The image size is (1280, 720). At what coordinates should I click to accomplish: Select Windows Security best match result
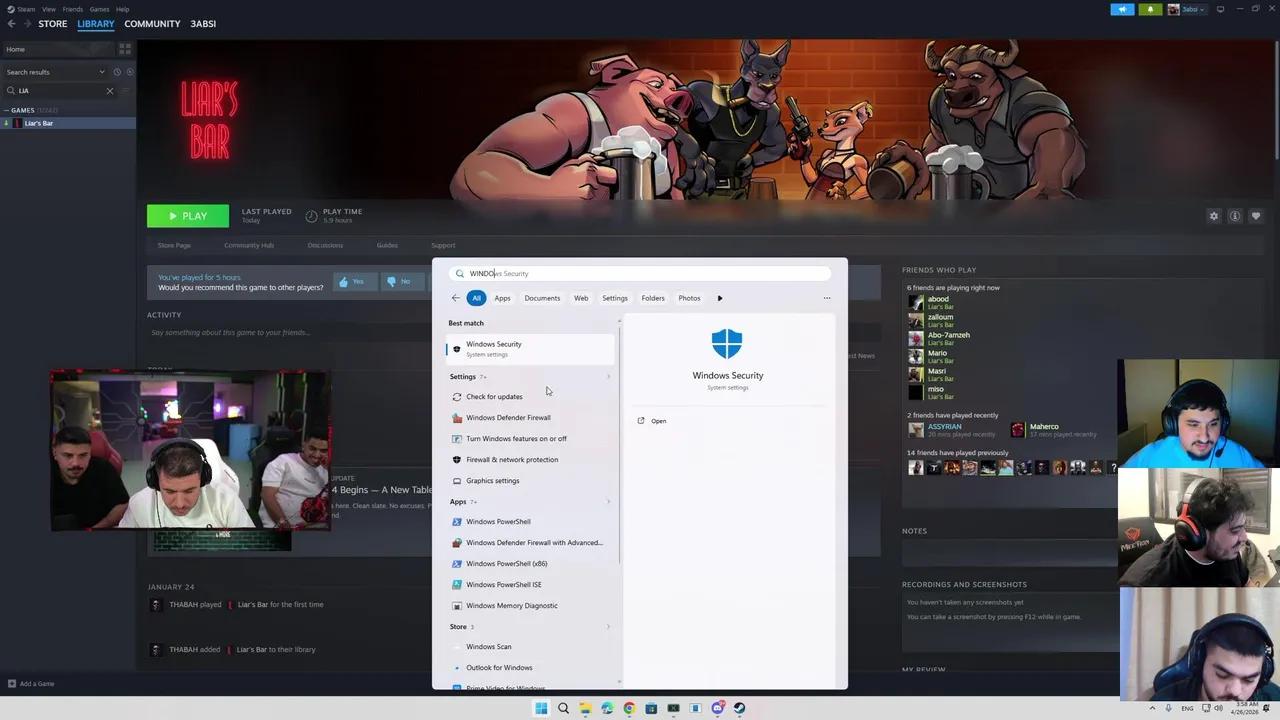click(531, 348)
